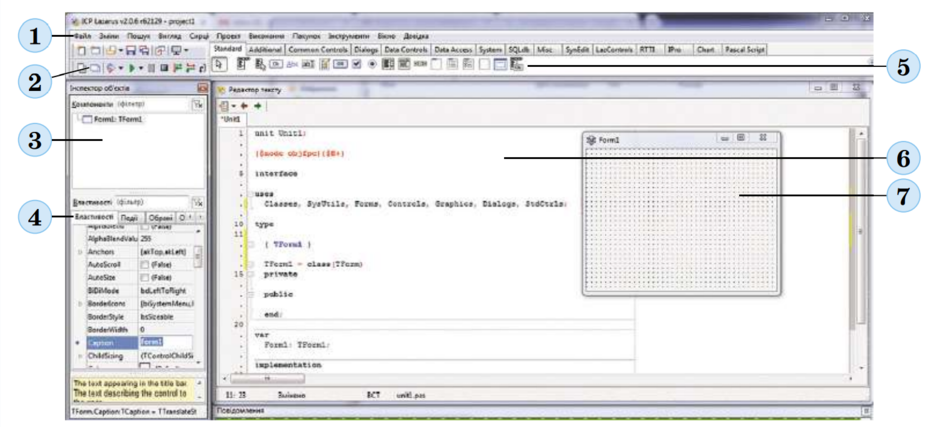Clear the components filter in Object Inspector
The height and width of the screenshot is (427, 940).
pyautogui.click(x=197, y=104)
